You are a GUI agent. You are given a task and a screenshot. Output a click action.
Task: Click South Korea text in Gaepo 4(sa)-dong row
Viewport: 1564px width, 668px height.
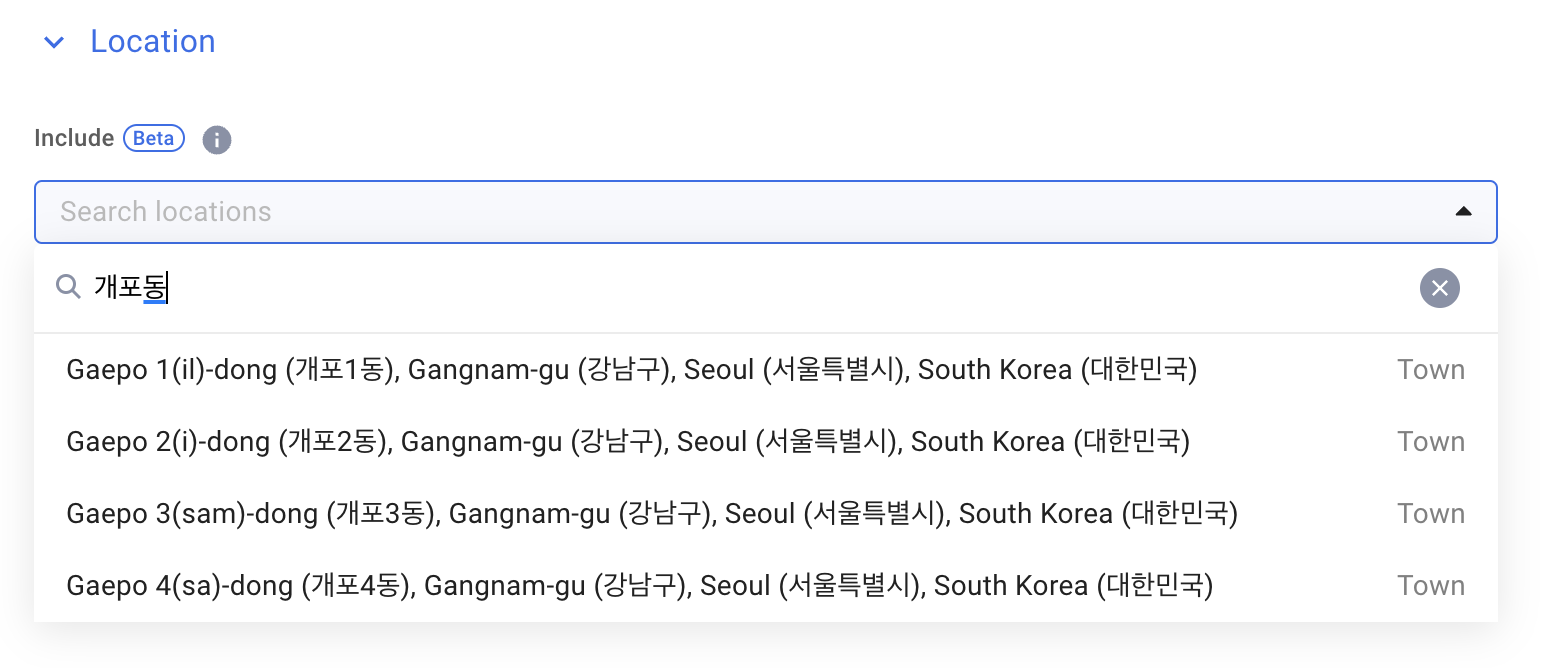pyautogui.click(x=1011, y=586)
